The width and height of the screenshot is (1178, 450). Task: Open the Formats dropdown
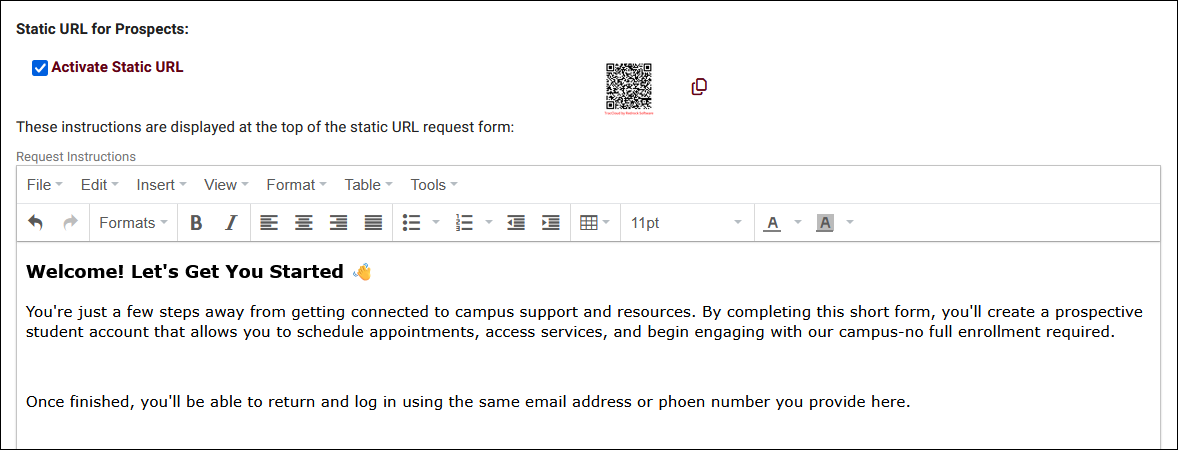pos(133,223)
